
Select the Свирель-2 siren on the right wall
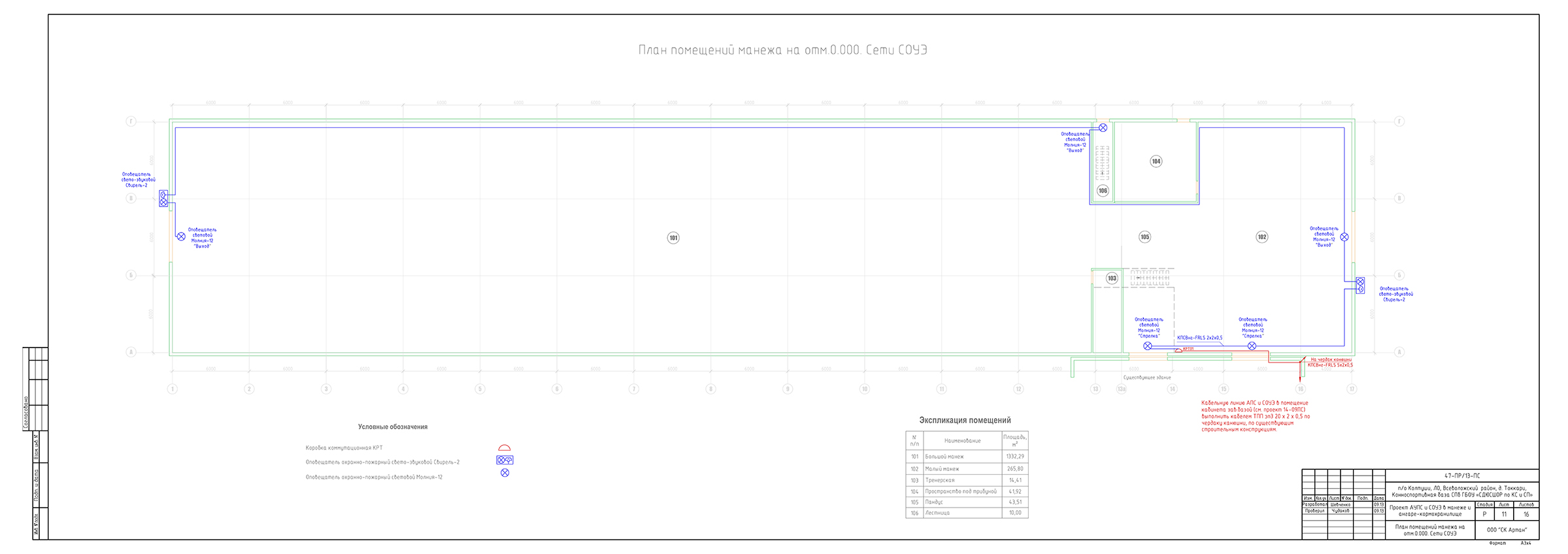point(1360,285)
